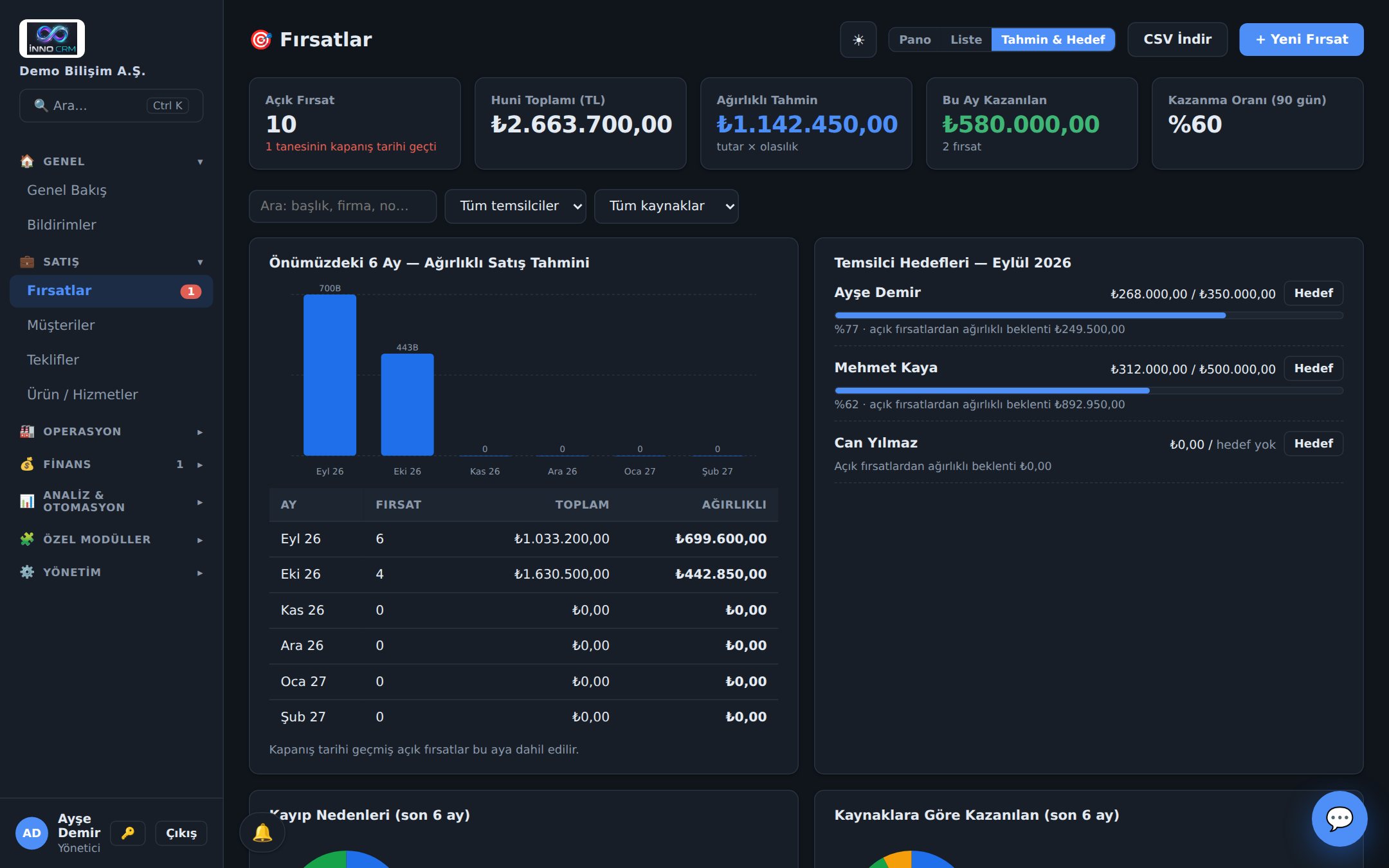Click the AD user avatar

pyautogui.click(x=32, y=833)
